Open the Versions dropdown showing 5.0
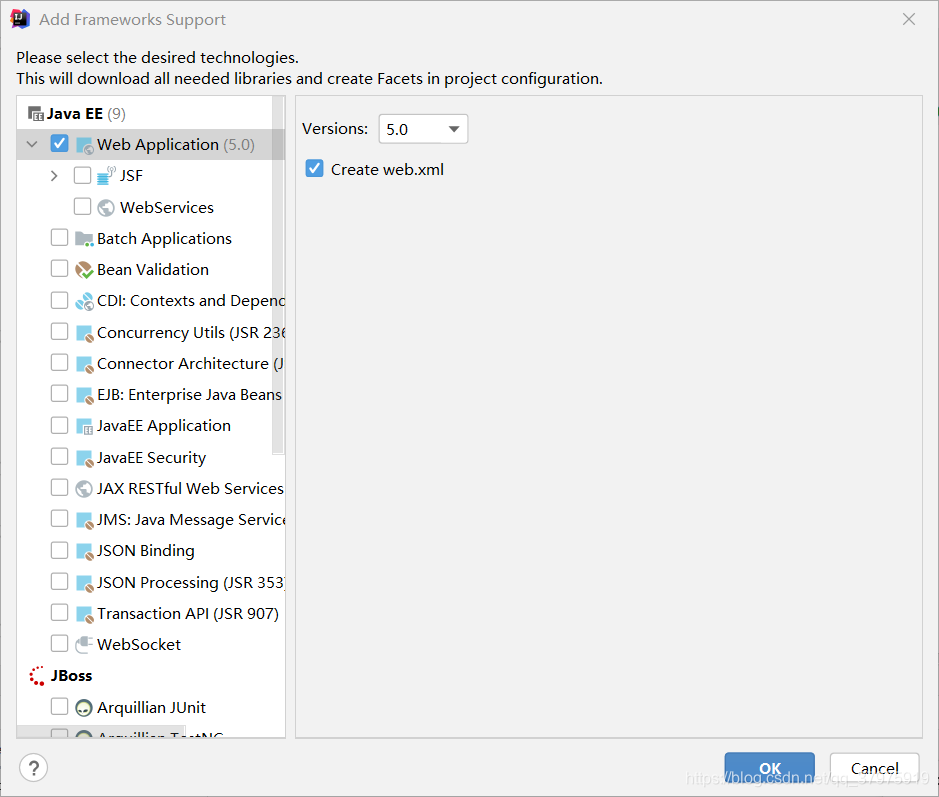This screenshot has width=939, height=797. click(423, 129)
